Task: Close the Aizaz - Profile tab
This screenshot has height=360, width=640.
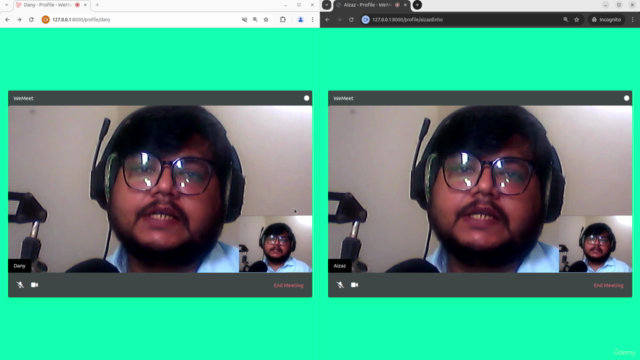Action: coord(405,5)
